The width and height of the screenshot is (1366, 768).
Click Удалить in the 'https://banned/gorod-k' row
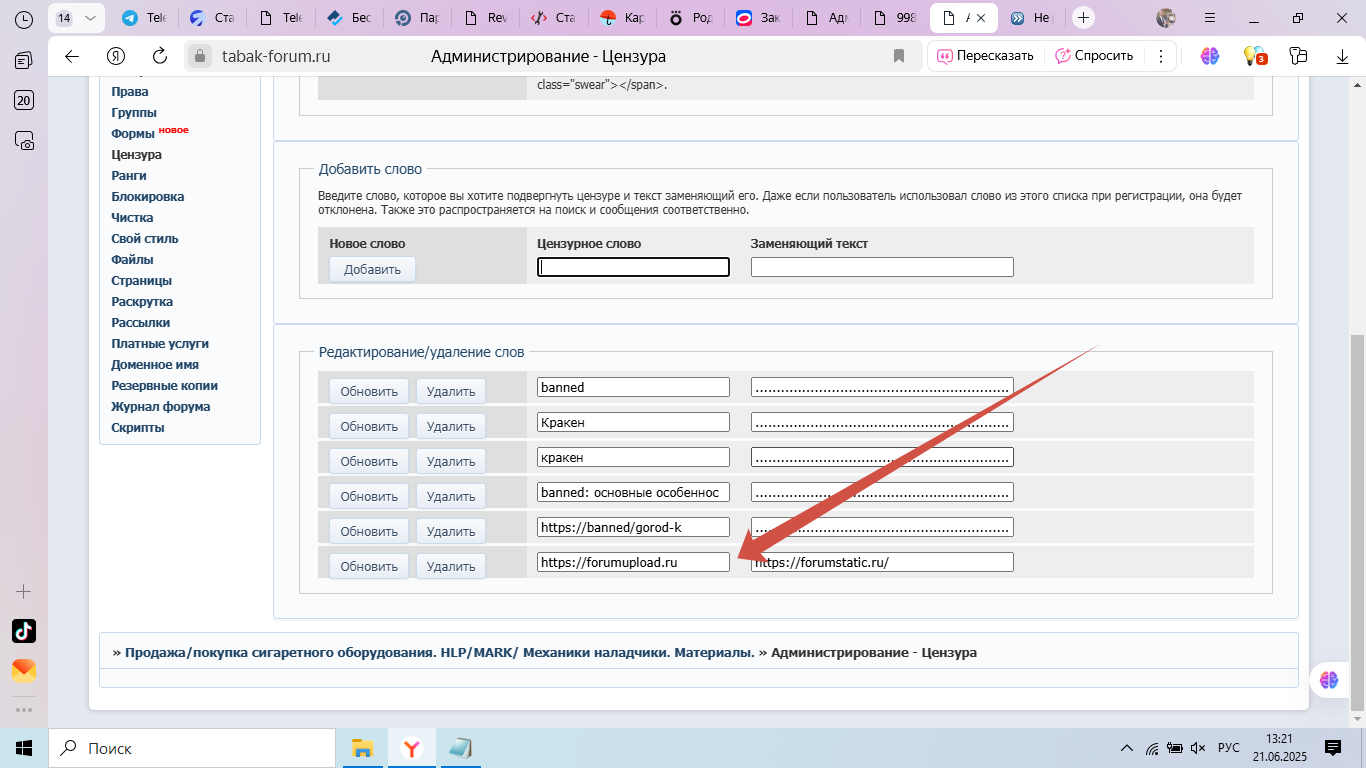(x=451, y=531)
